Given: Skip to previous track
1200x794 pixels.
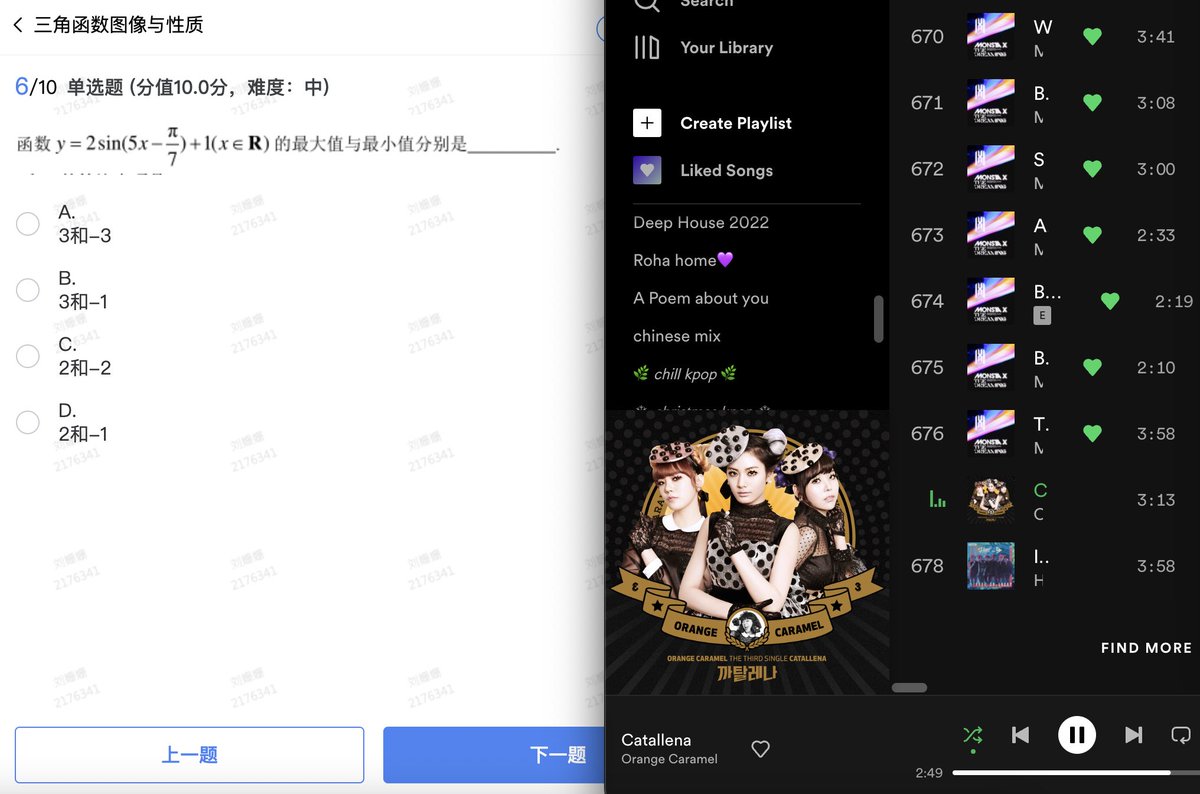Looking at the screenshot, I should point(1020,735).
